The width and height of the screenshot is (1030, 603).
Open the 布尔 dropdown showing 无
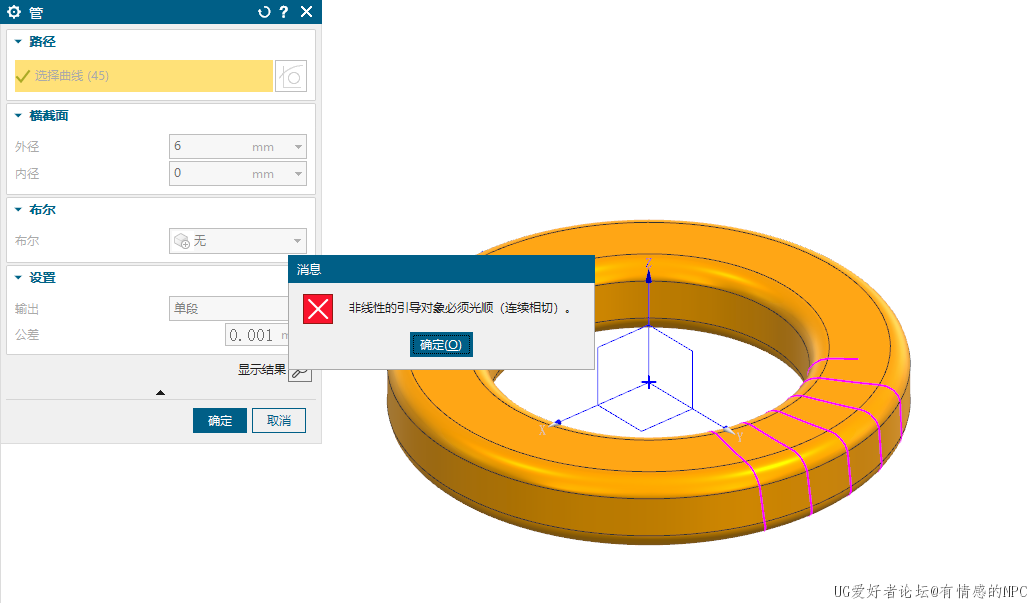[x=237, y=241]
